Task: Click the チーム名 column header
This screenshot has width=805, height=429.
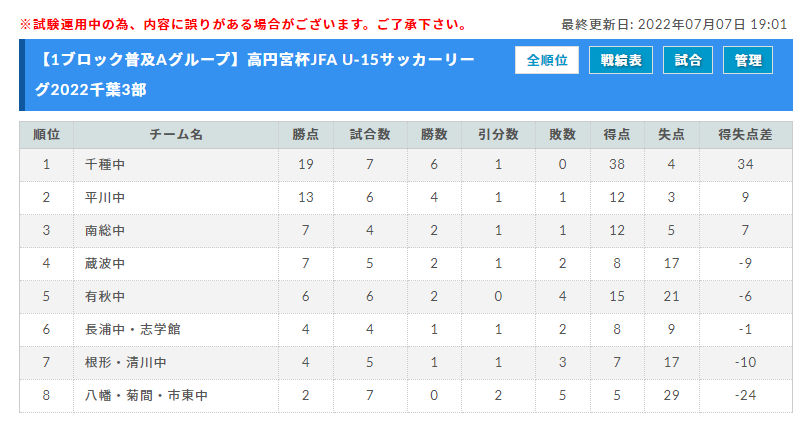Action: tap(176, 135)
